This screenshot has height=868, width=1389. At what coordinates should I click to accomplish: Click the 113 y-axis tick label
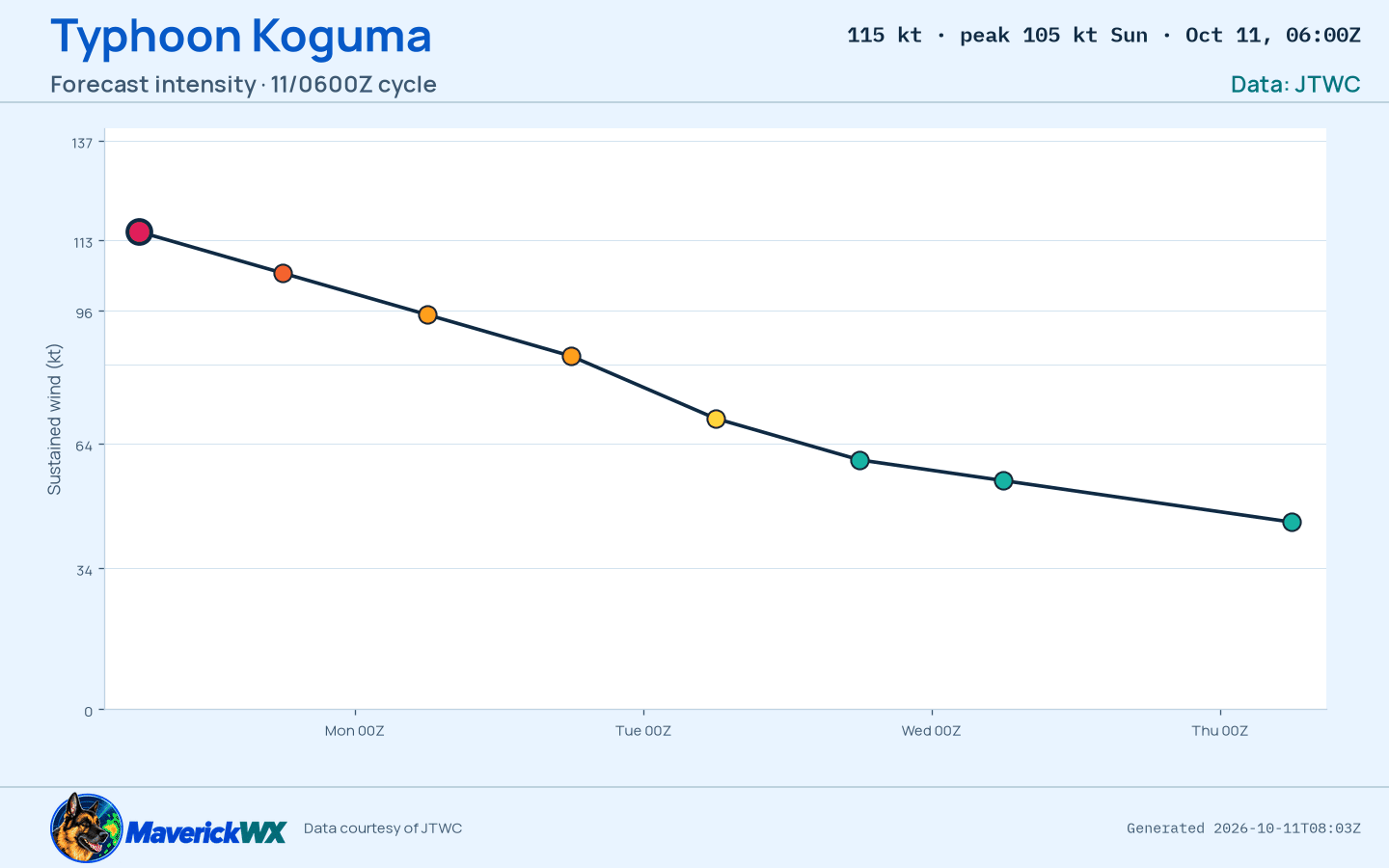pos(83,242)
